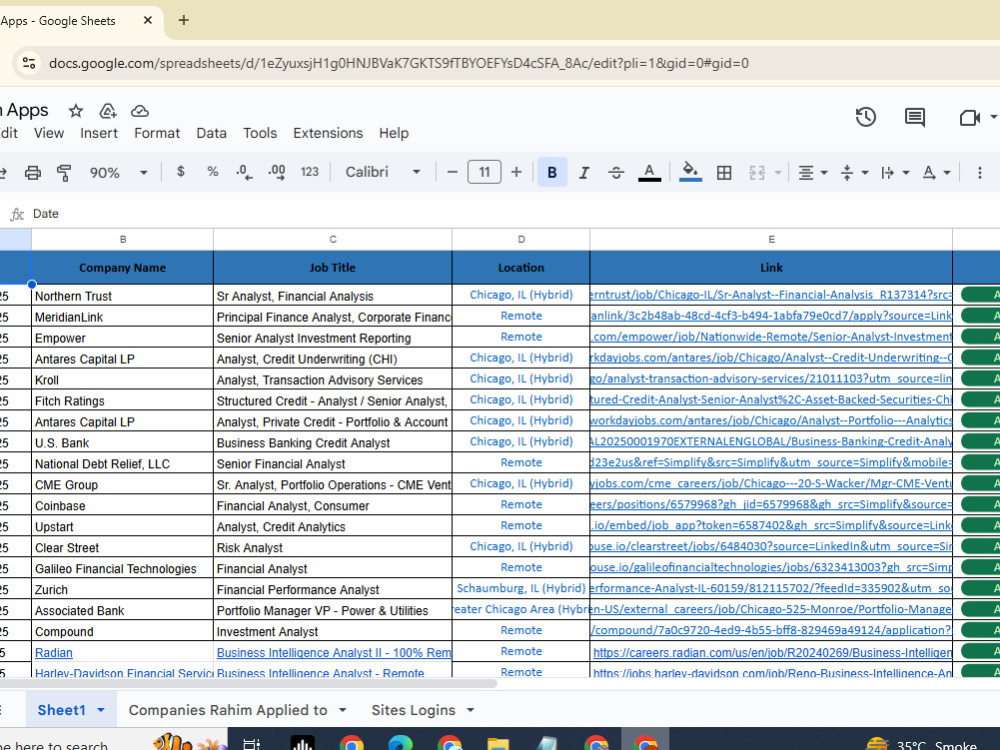The image size is (1000, 750).
Task: Open the Radian company hyperlink
Action: pos(54,652)
